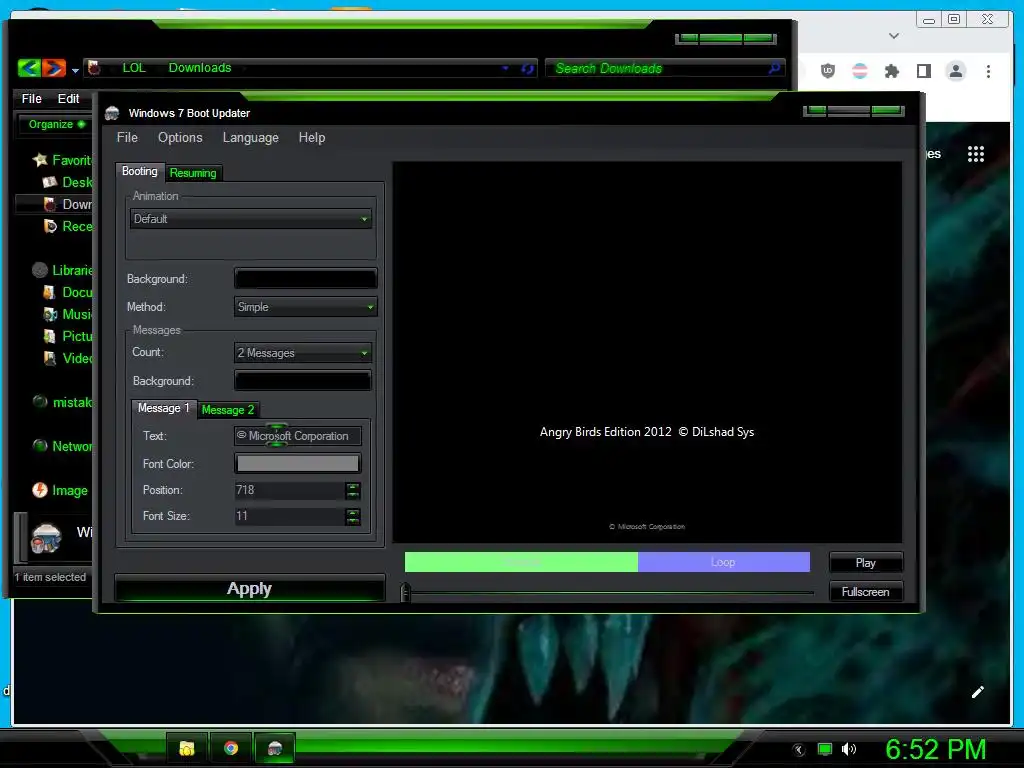Image resolution: width=1024 pixels, height=768 pixels.
Task: Select the Booting tab
Action: point(140,171)
